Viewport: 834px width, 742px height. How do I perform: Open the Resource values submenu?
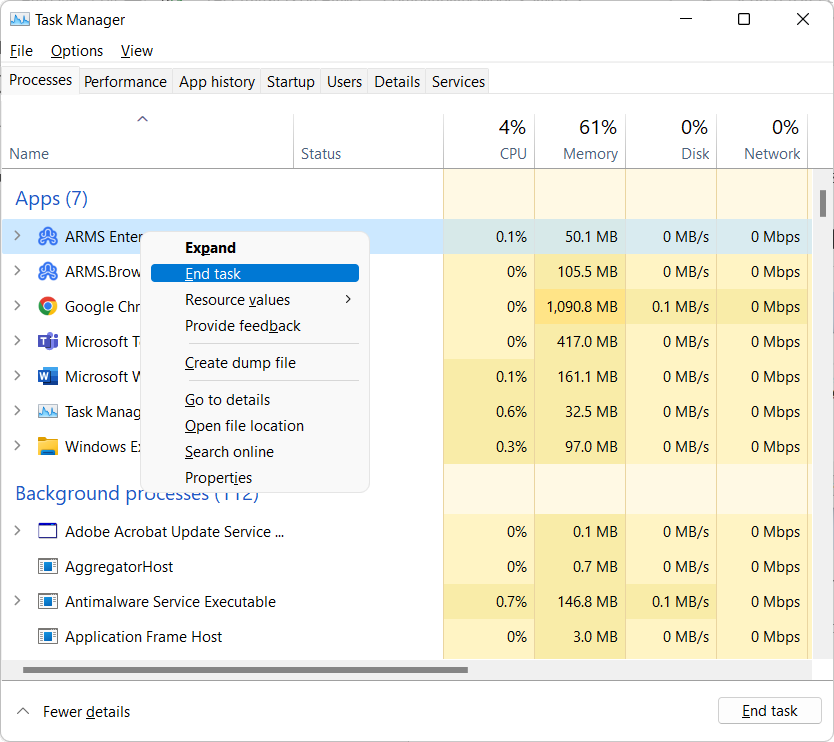pyautogui.click(x=238, y=299)
